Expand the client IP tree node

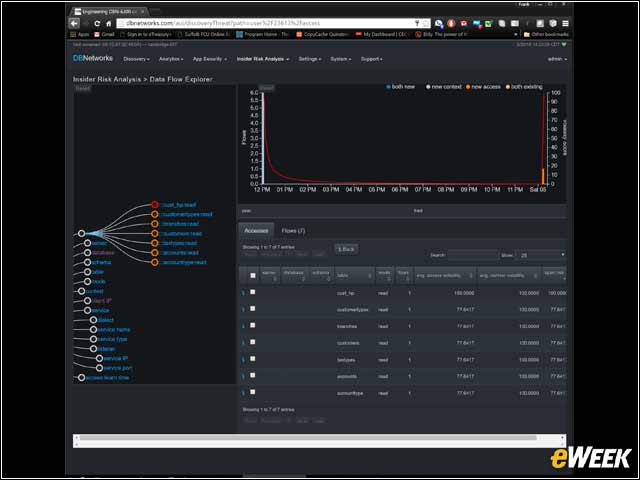[87, 301]
